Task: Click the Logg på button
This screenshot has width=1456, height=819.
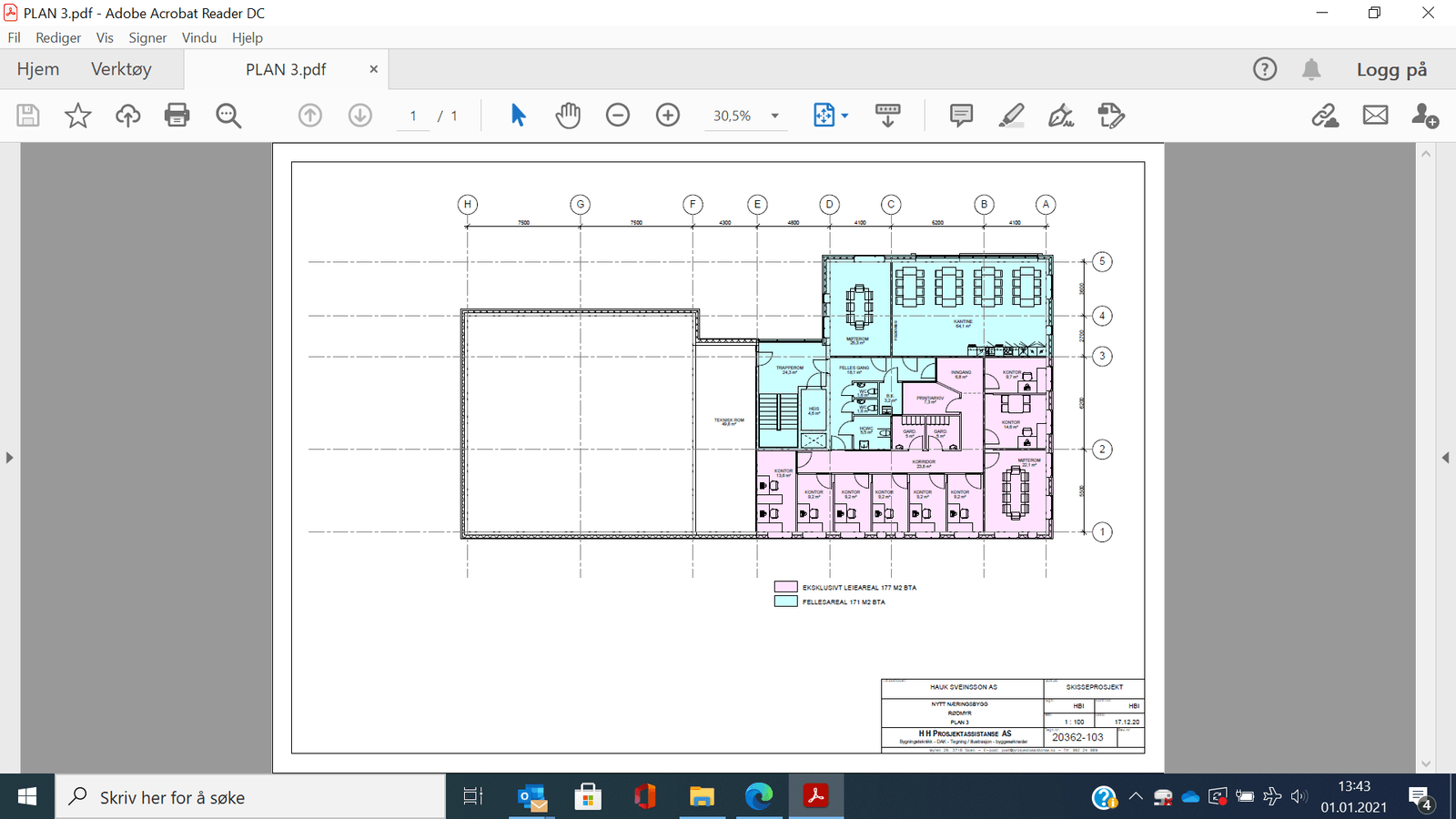Action: coord(1391,69)
